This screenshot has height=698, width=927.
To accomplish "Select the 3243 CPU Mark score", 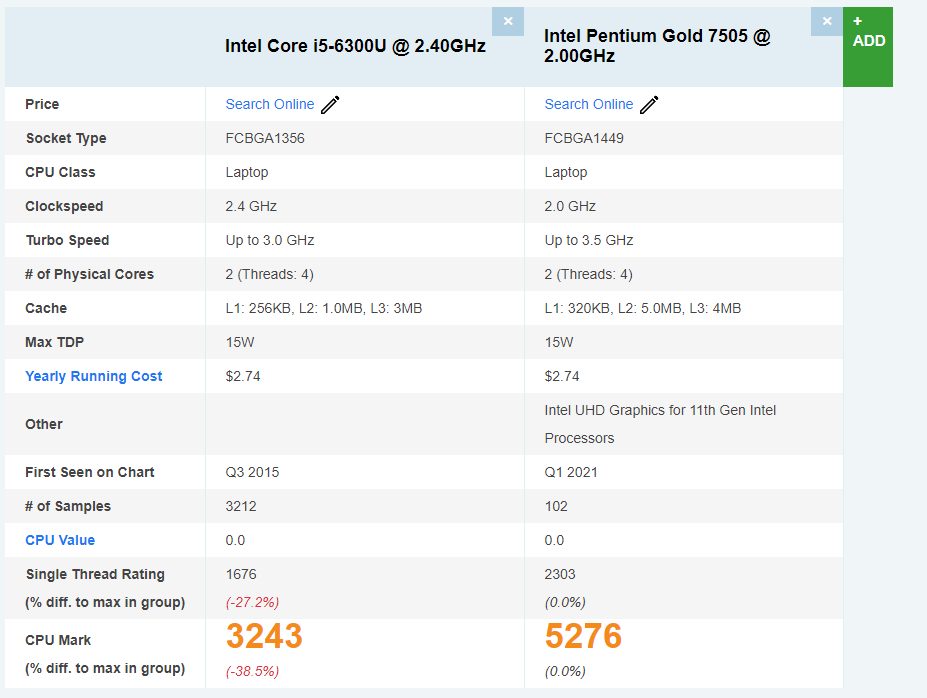I will coord(264,636).
